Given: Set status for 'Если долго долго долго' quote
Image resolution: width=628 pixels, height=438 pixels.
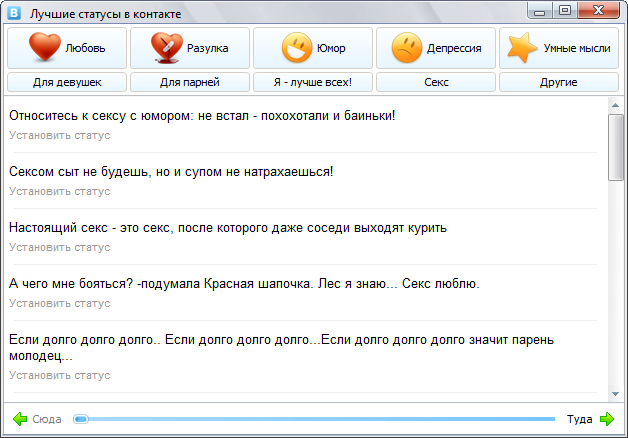Looking at the screenshot, I should (60, 375).
